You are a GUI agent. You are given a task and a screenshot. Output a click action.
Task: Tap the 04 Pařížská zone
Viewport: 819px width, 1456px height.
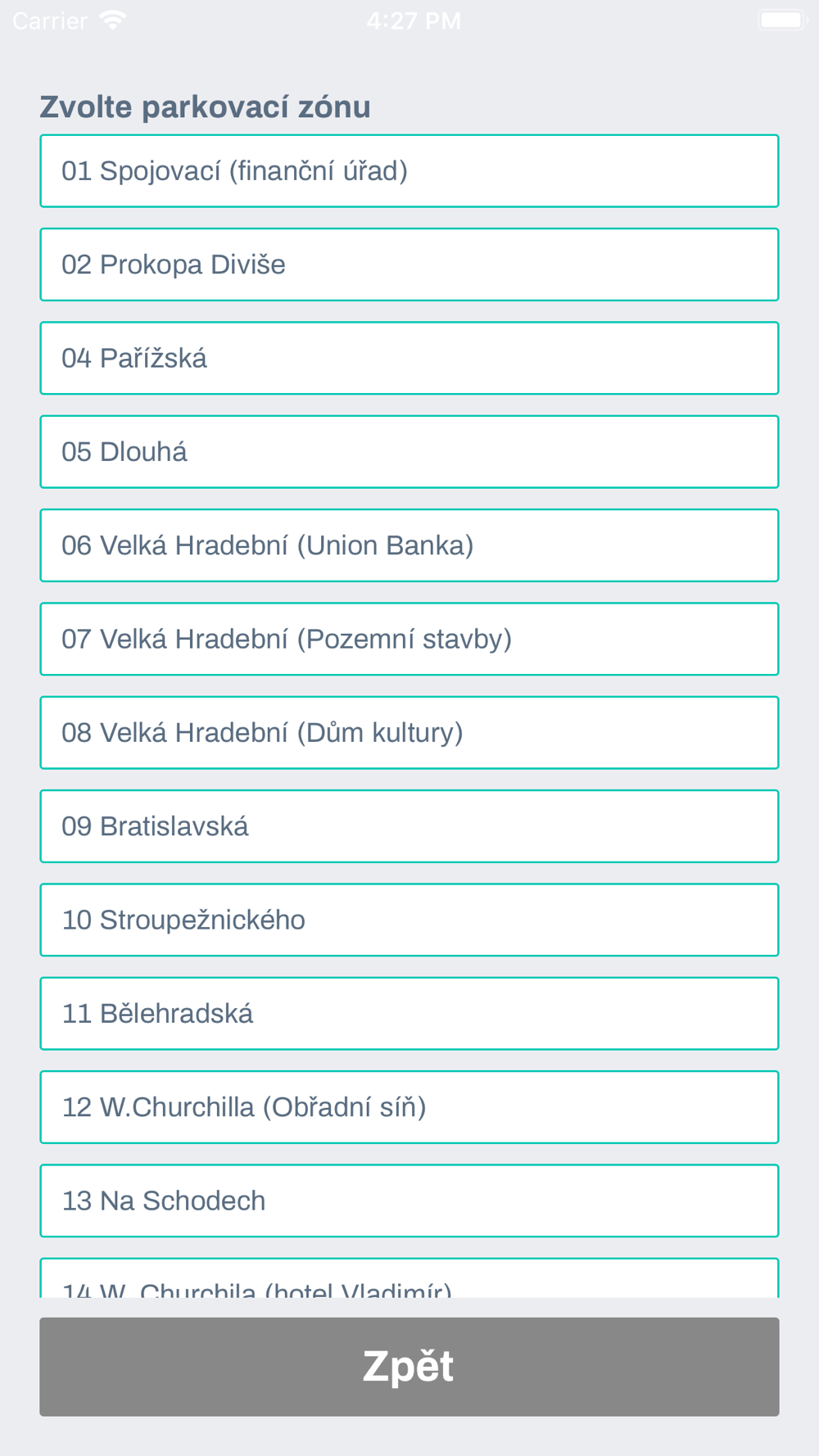[409, 358]
